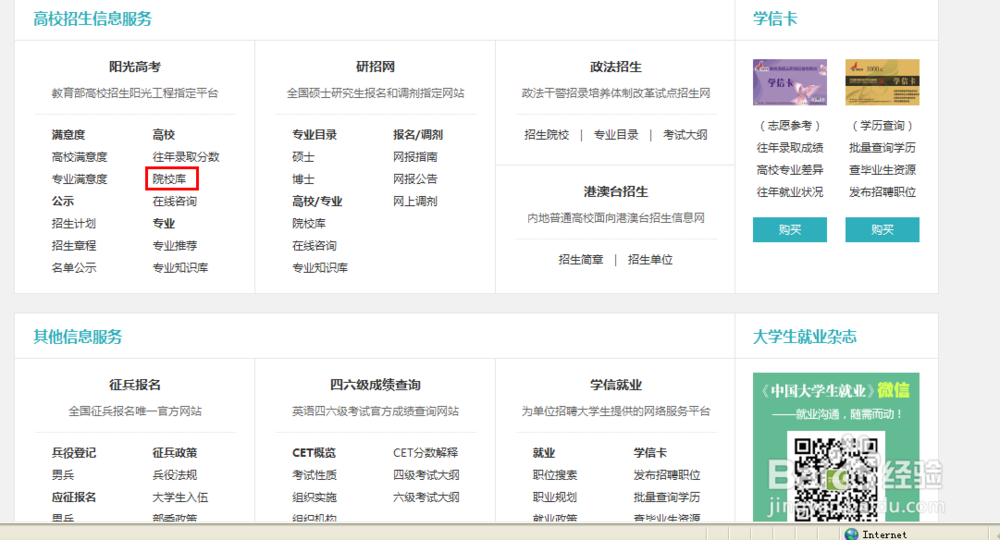Click 网报公告 link
Screen dimensions: 1000x540
415,179
